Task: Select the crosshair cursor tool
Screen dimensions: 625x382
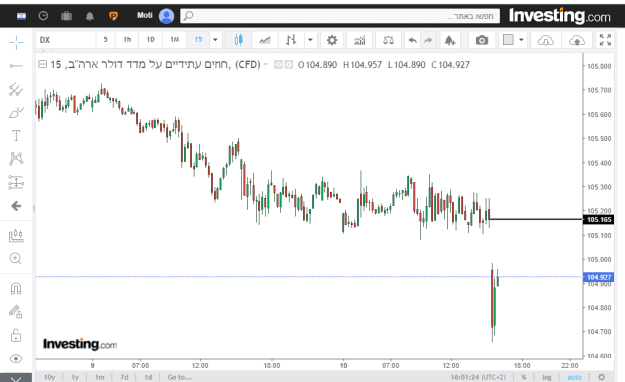Action: coord(16,42)
